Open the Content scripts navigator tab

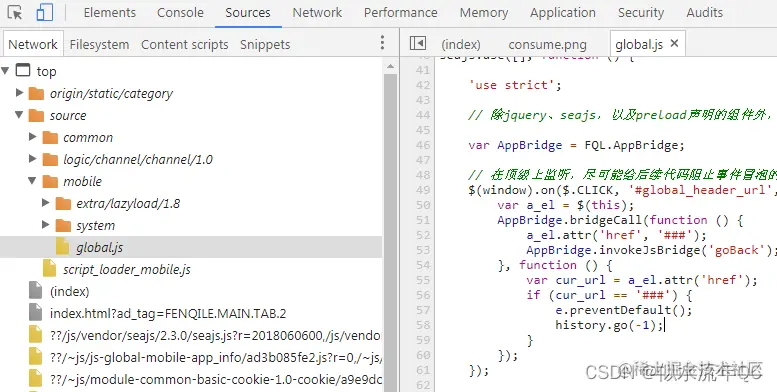coord(184,44)
